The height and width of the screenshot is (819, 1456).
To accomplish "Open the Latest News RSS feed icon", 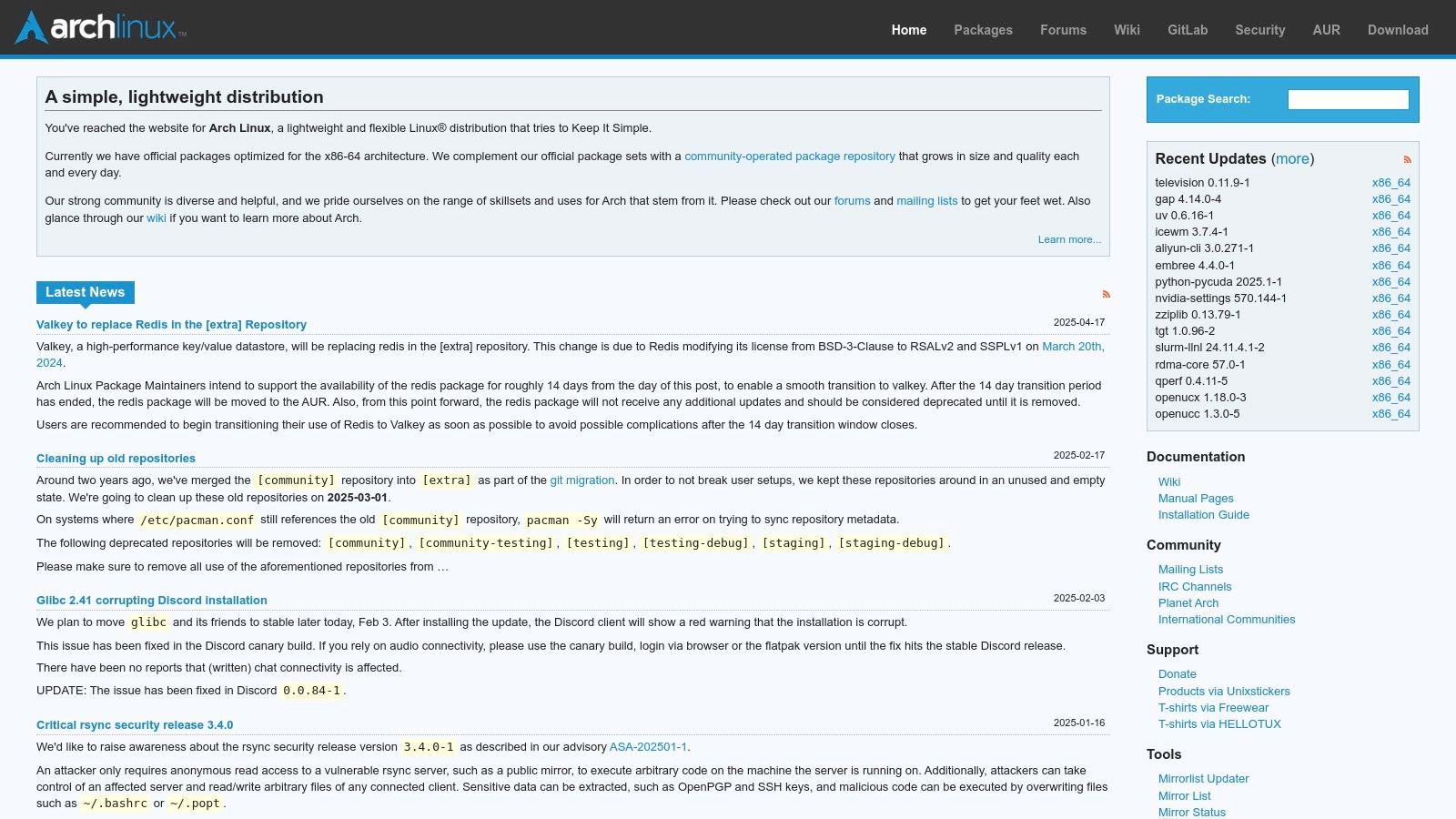I will tap(1106, 294).
